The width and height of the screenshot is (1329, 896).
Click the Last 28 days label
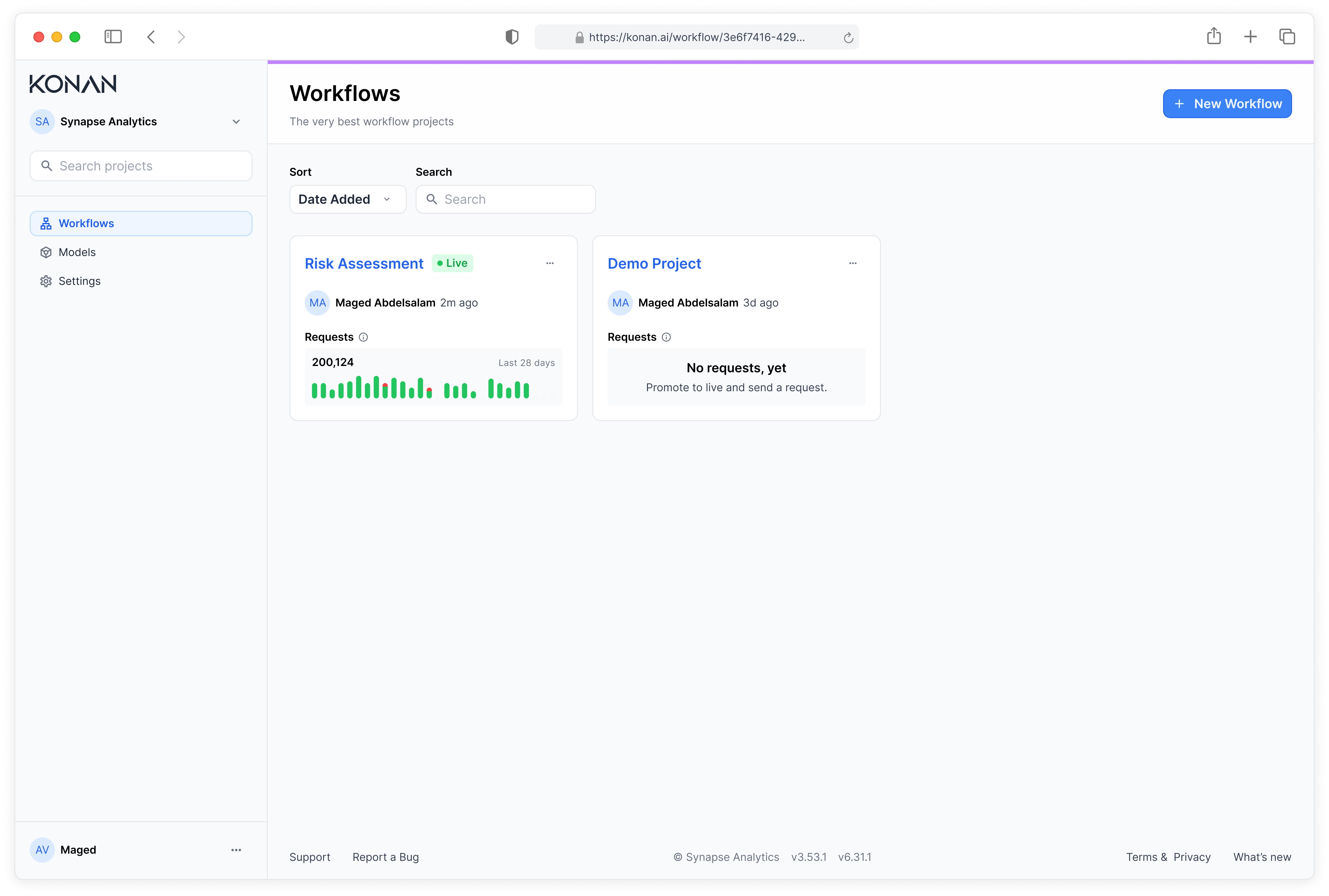[x=527, y=363]
